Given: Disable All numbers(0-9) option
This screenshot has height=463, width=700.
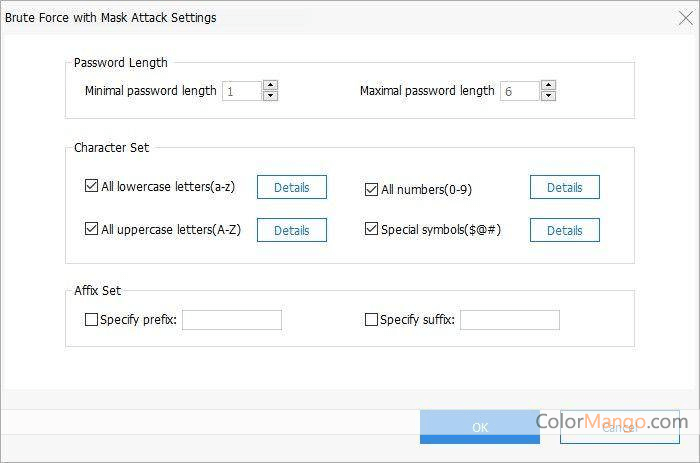Looking at the screenshot, I should point(372,188).
